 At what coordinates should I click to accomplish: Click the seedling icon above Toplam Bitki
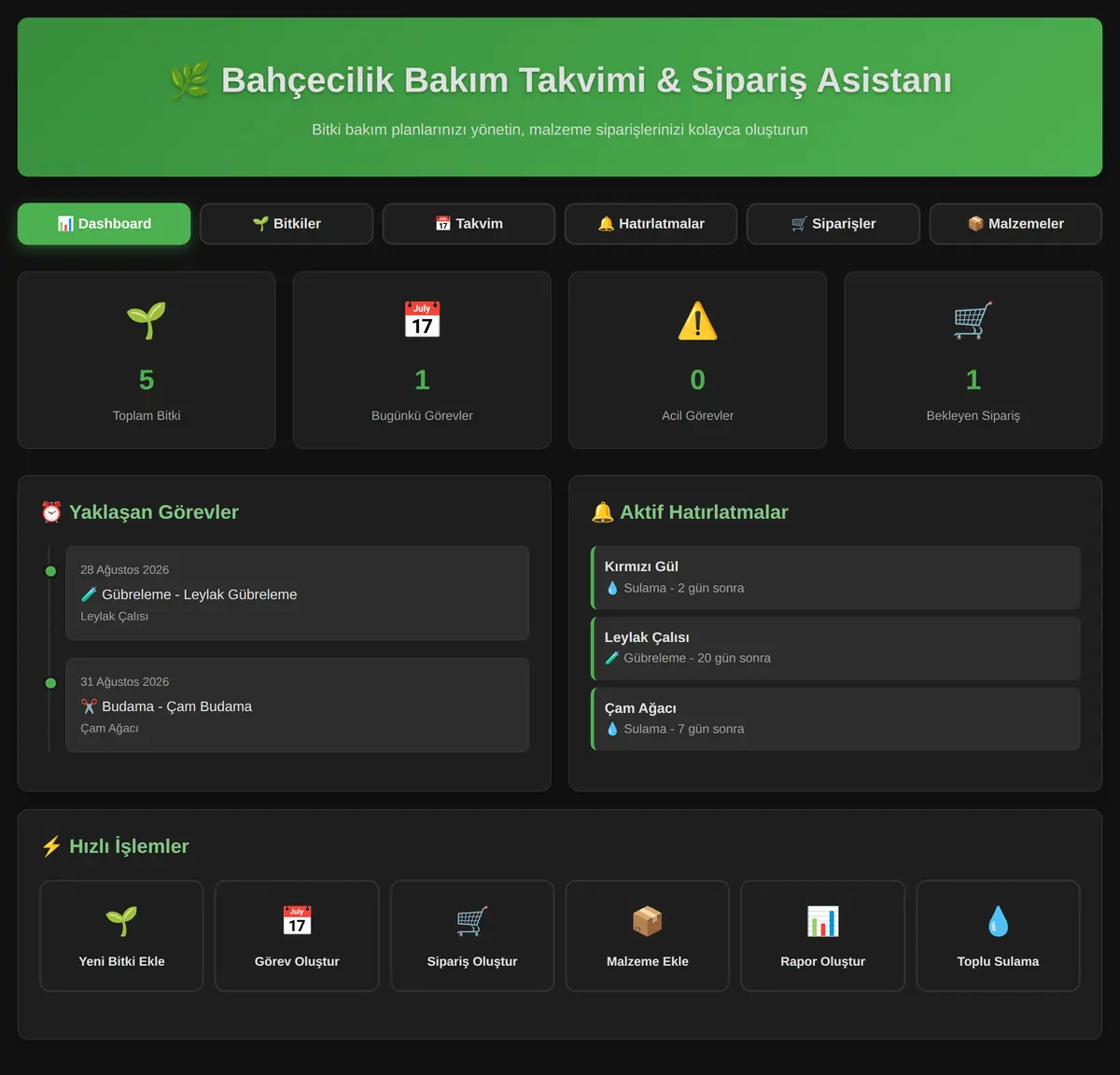pyautogui.click(x=147, y=320)
